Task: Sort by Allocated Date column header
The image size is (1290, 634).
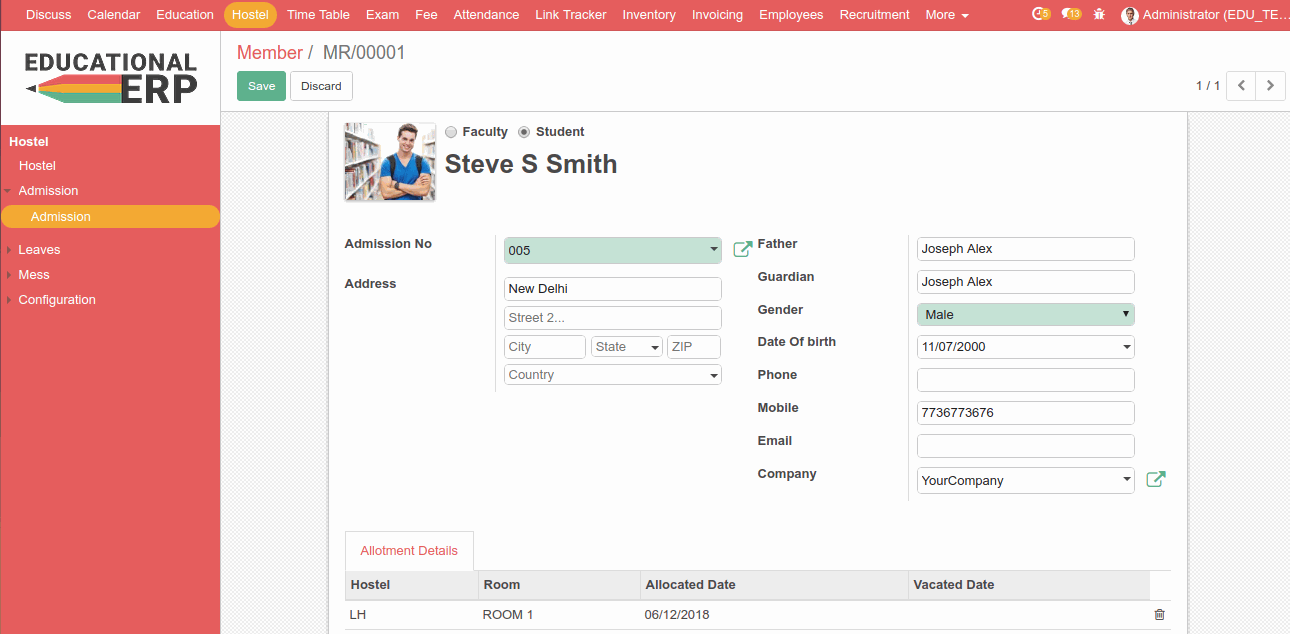Action: (x=775, y=585)
